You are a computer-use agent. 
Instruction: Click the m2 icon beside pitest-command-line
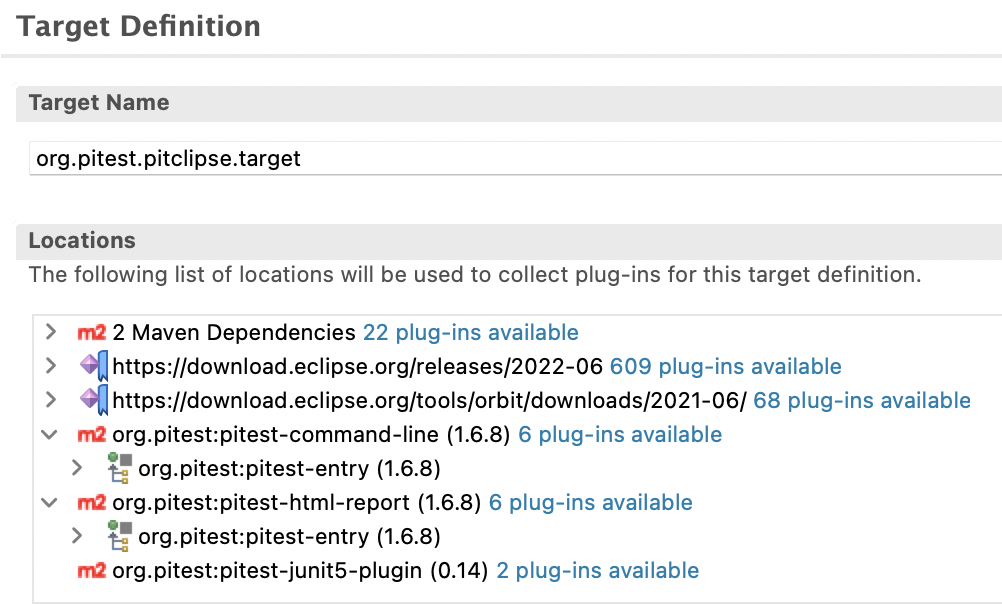coord(91,434)
